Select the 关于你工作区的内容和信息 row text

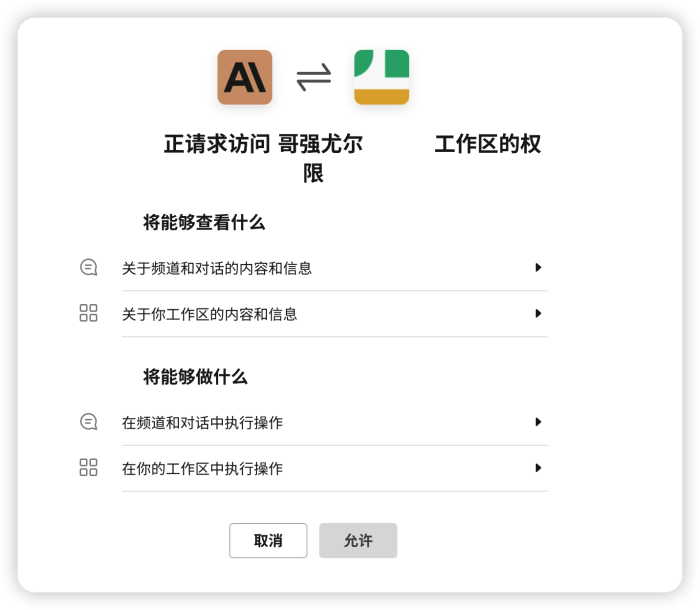click(x=209, y=314)
